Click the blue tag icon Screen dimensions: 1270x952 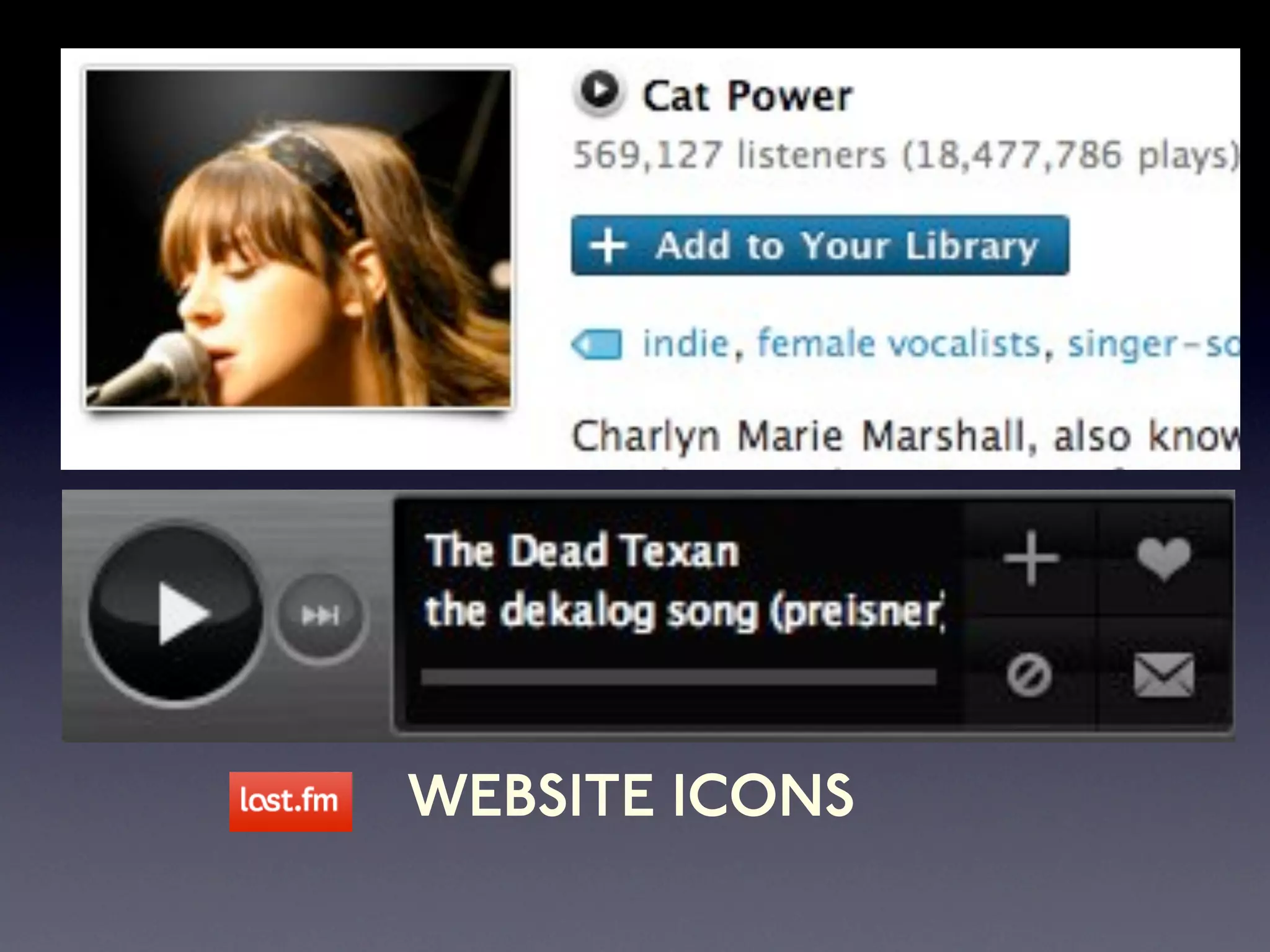596,345
